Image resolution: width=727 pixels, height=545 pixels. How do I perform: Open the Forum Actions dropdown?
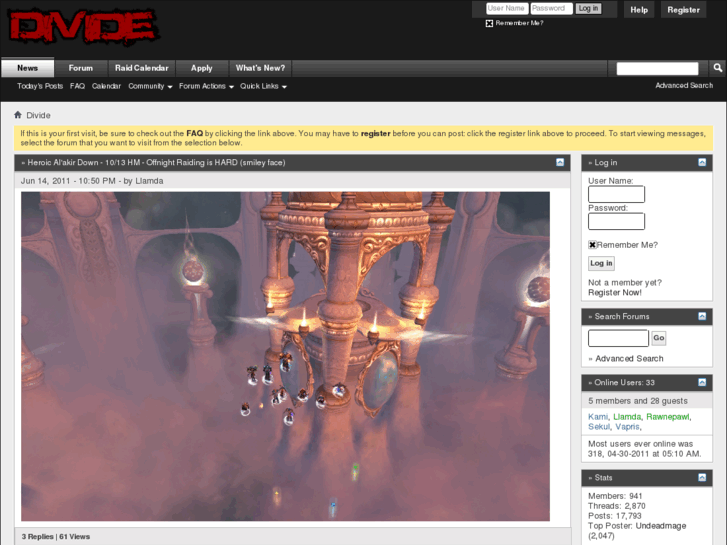[x=206, y=86]
